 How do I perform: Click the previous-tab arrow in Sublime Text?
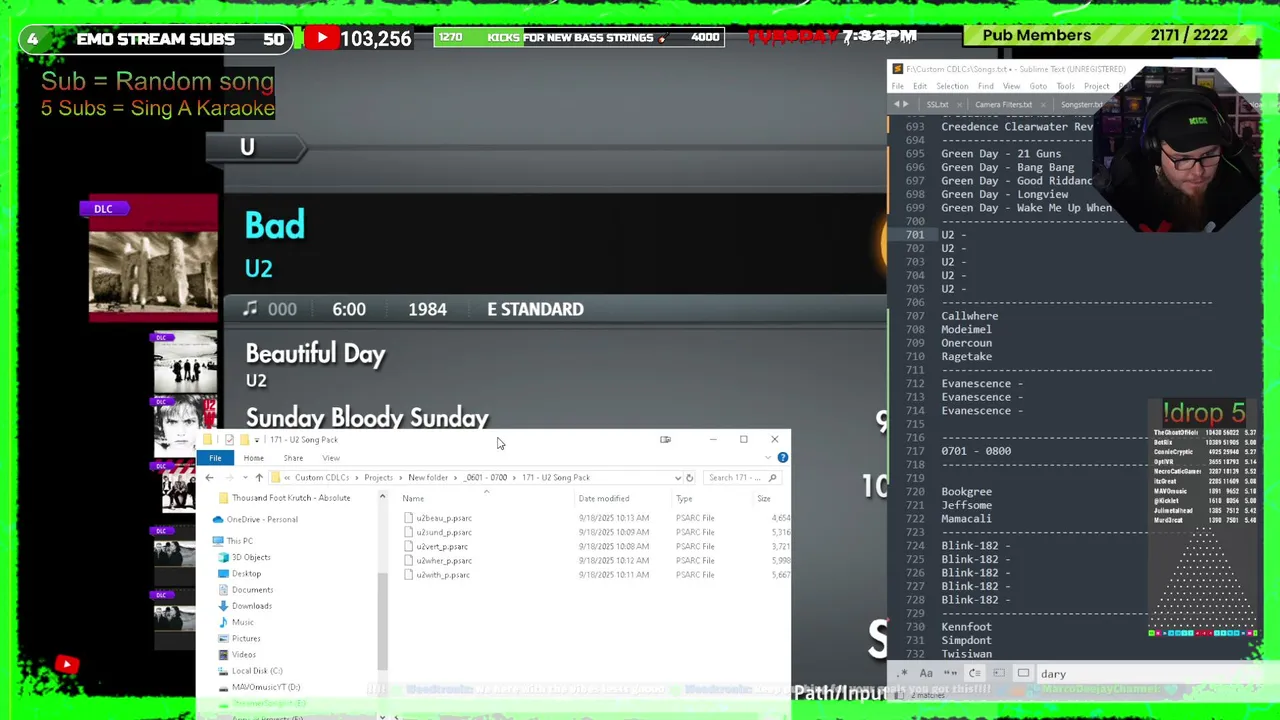point(897,105)
